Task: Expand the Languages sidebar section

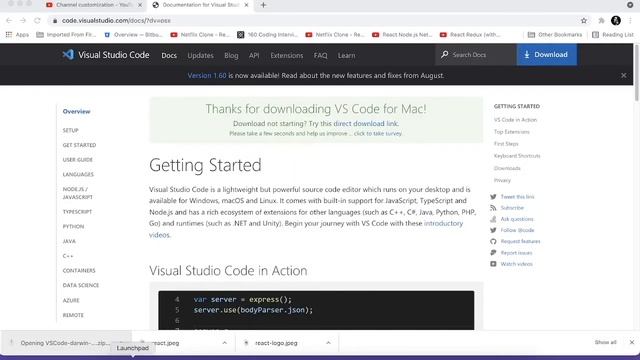Action: 78,174
